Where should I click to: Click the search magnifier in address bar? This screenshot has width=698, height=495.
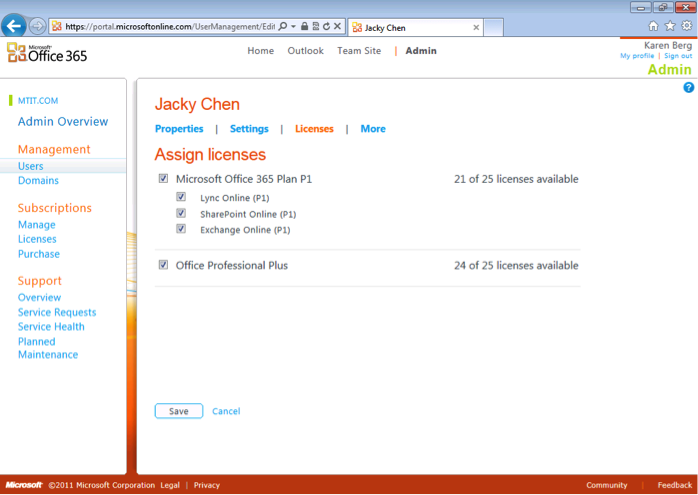tap(282, 27)
